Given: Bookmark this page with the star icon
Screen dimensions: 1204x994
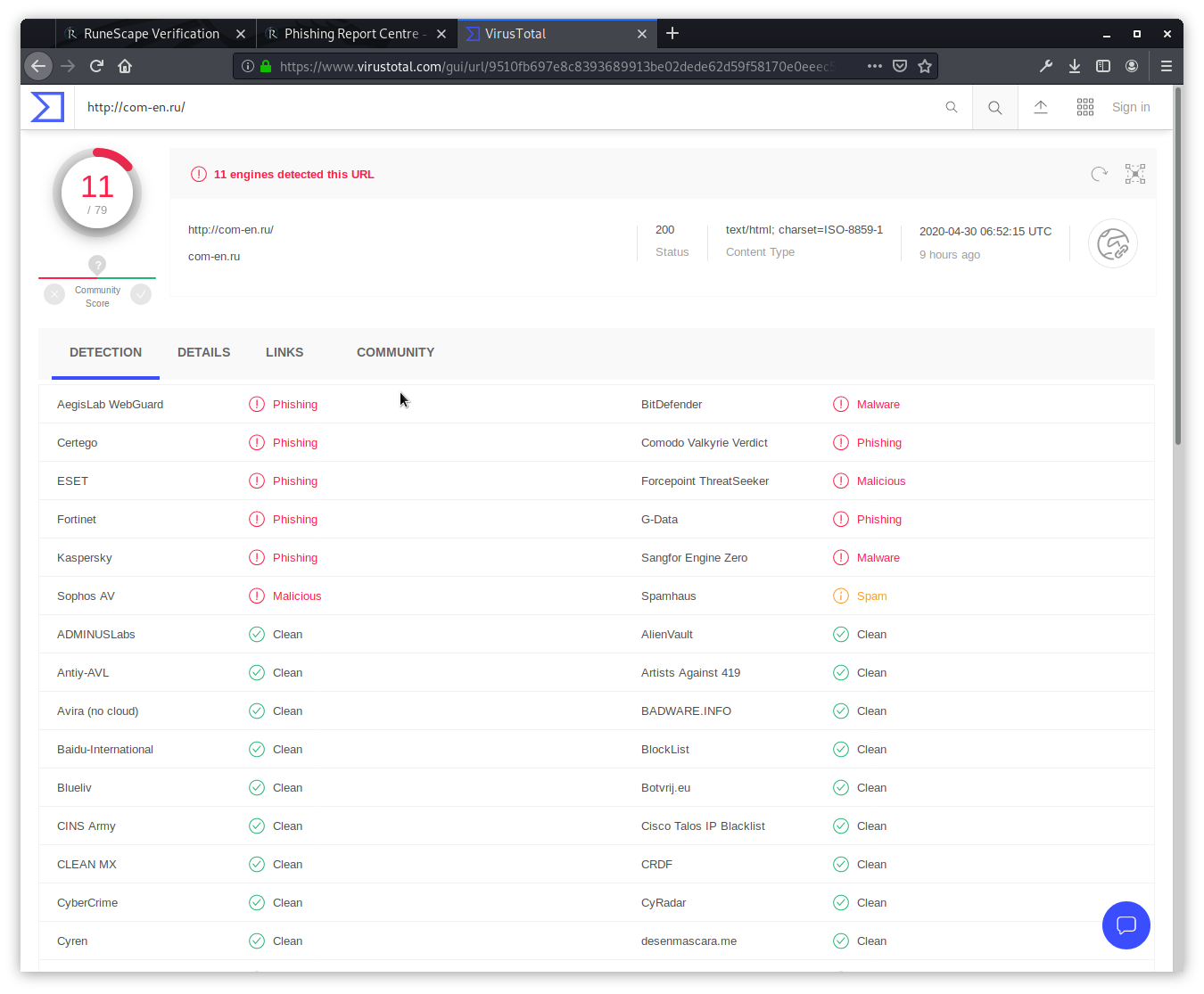Looking at the screenshot, I should (925, 66).
